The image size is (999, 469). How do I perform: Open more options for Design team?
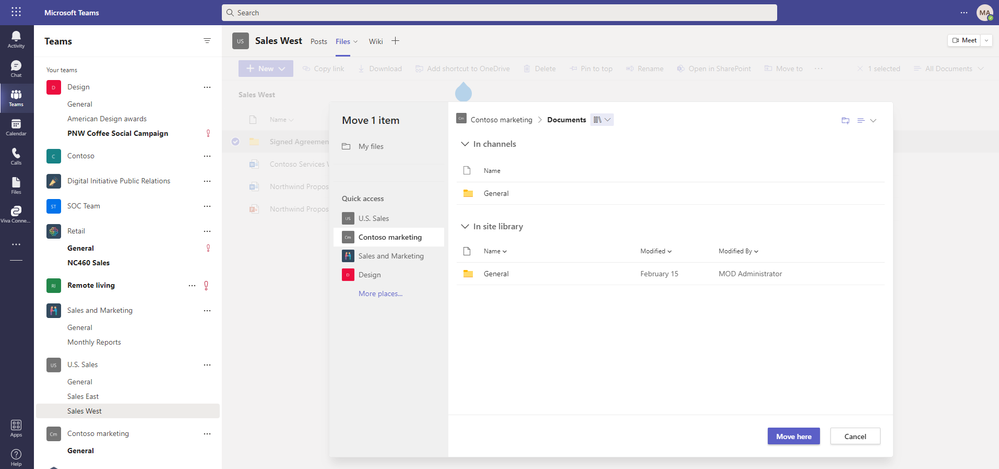[x=207, y=87]
